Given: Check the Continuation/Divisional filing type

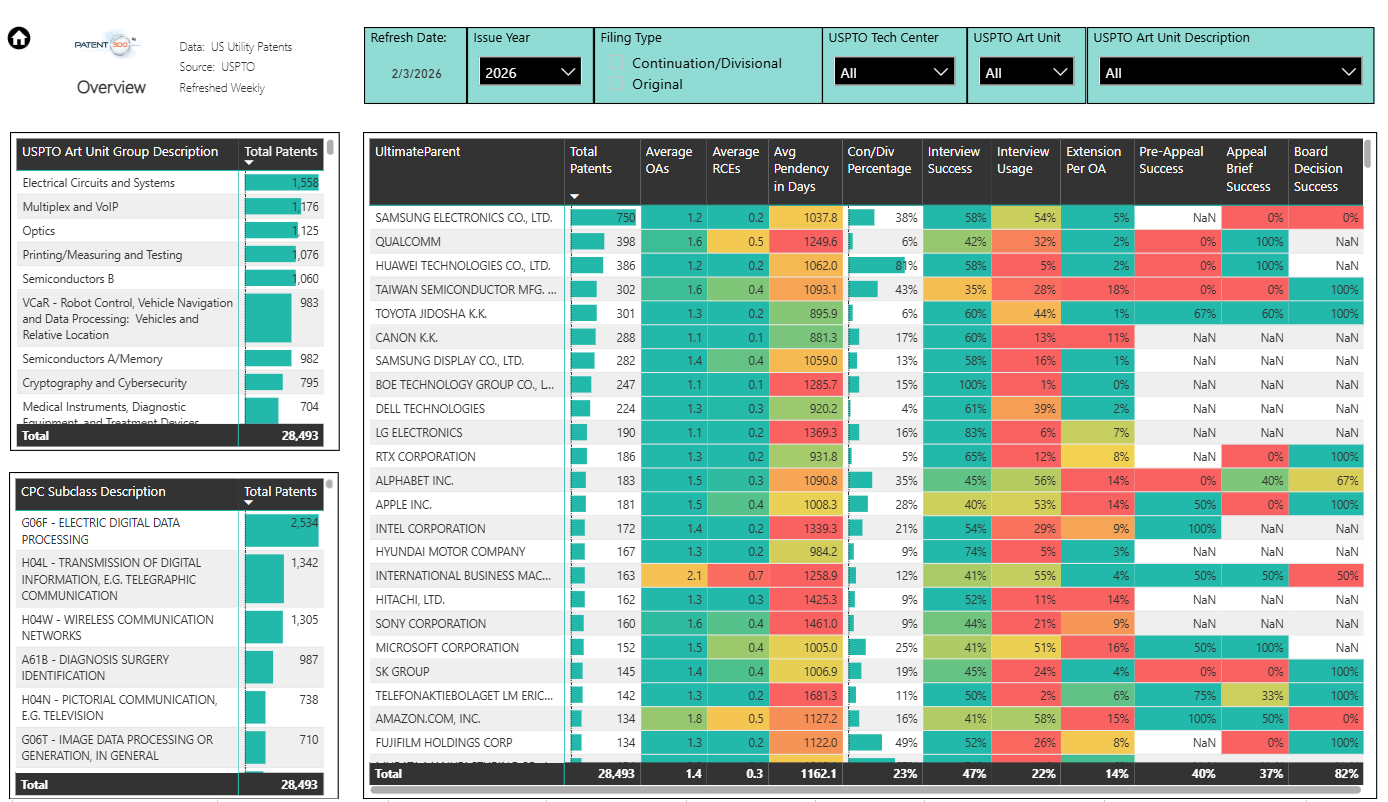Looking at the screenshot, I should (x=614, y=62).
